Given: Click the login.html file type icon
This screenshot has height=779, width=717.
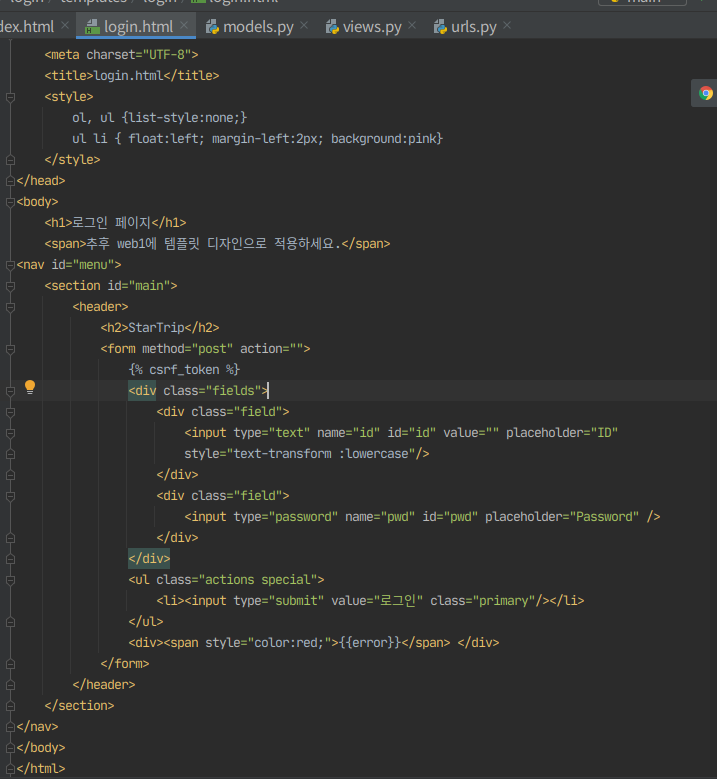Looking at the screenshot, I should (x=92, y=27).
